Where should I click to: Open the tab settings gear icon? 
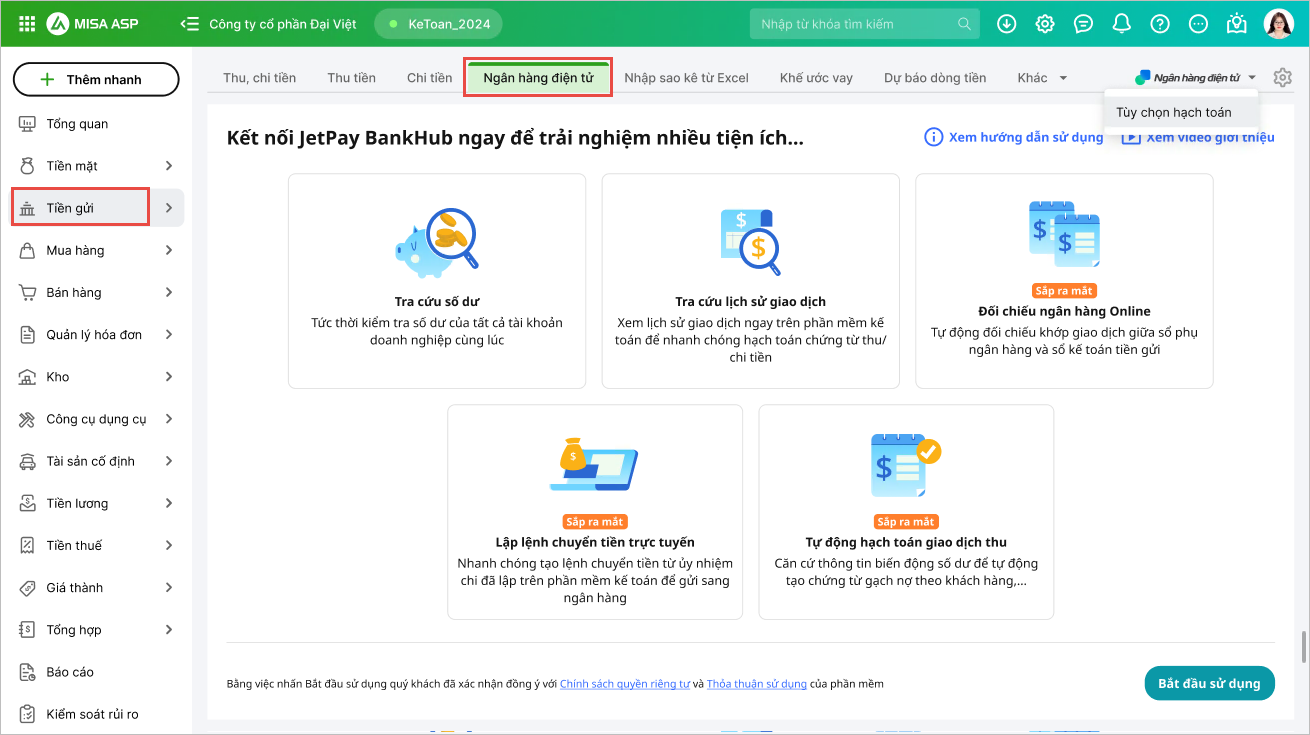[x=1283, y=77]
